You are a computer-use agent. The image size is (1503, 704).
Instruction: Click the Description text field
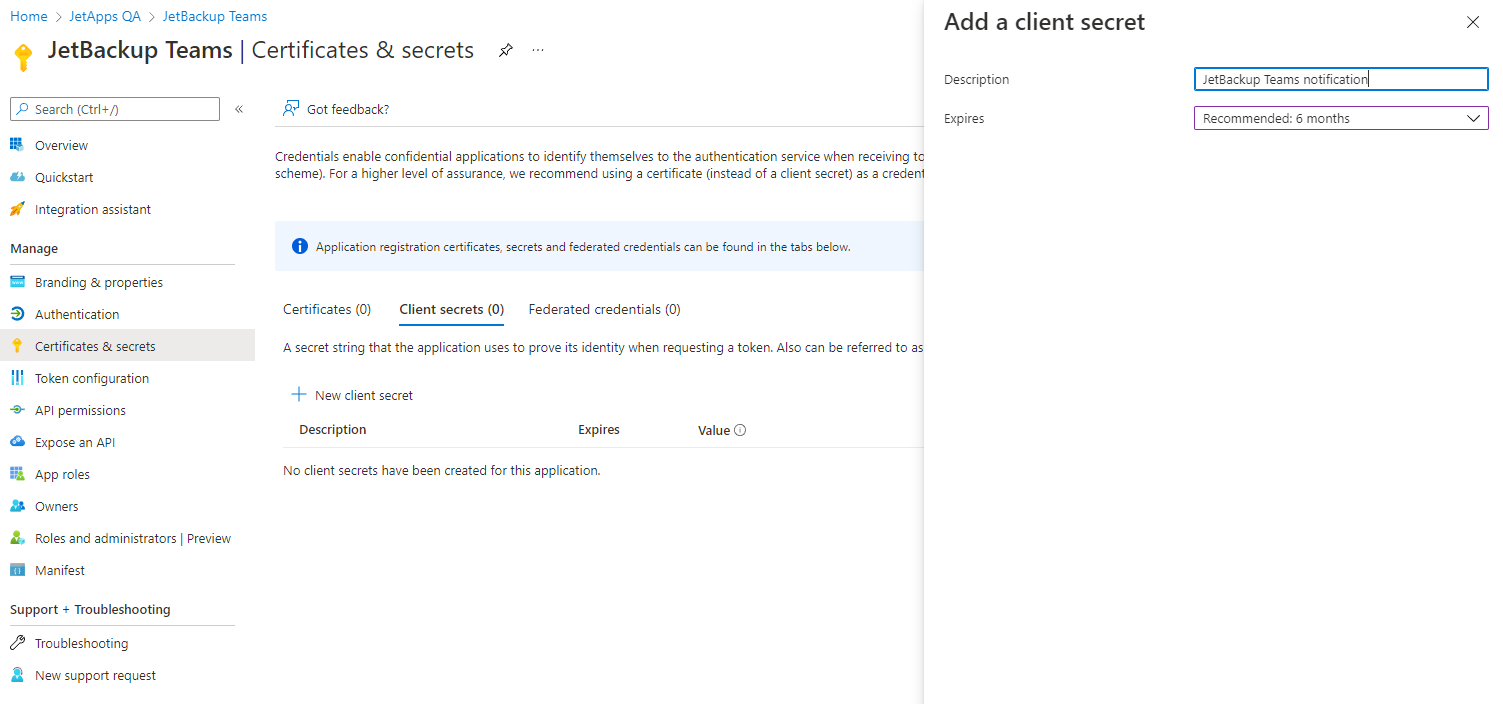pyautogui.click(x=1341, y=79)
